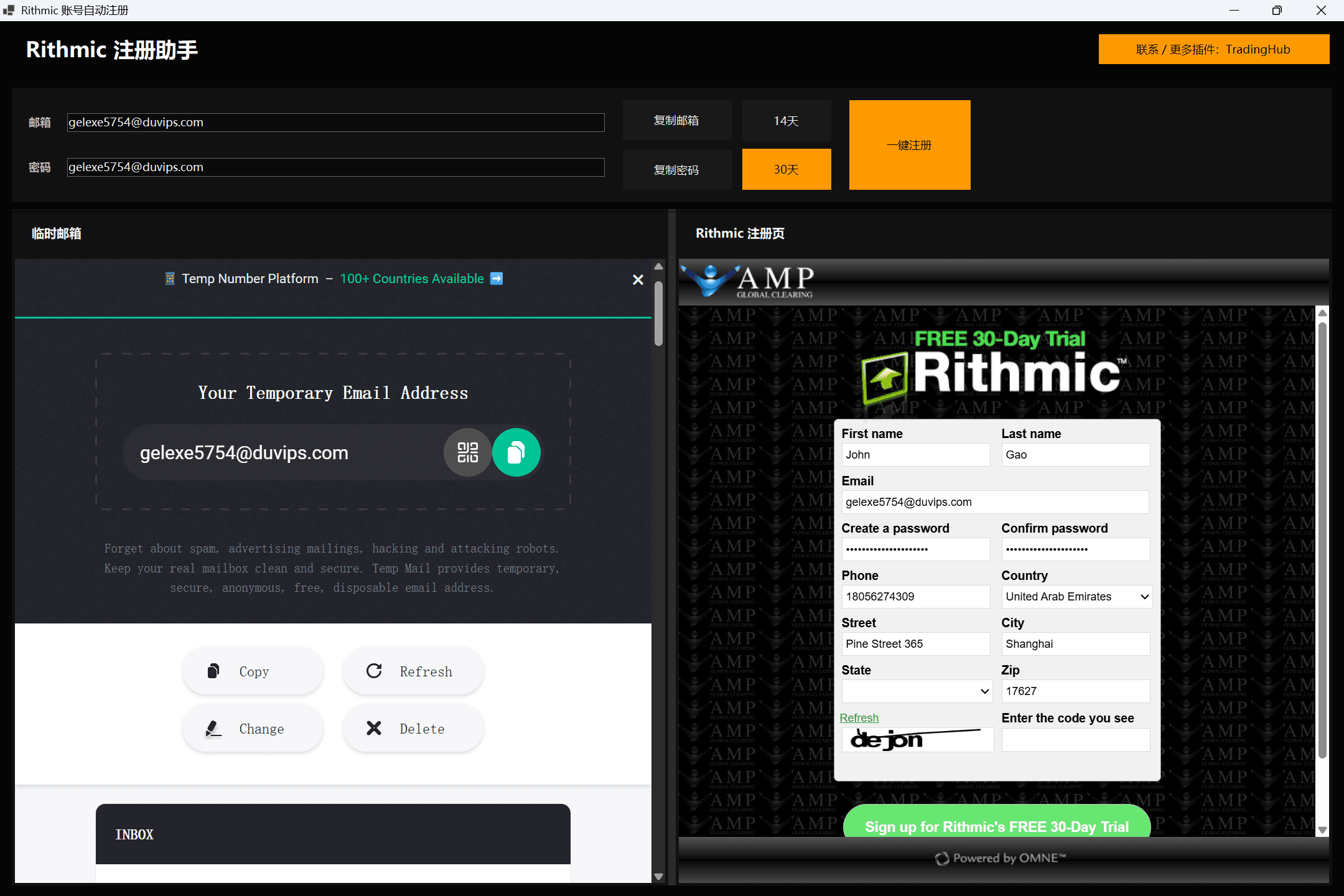Click the 100+ Countries Available link

click(x=412, y=279)
